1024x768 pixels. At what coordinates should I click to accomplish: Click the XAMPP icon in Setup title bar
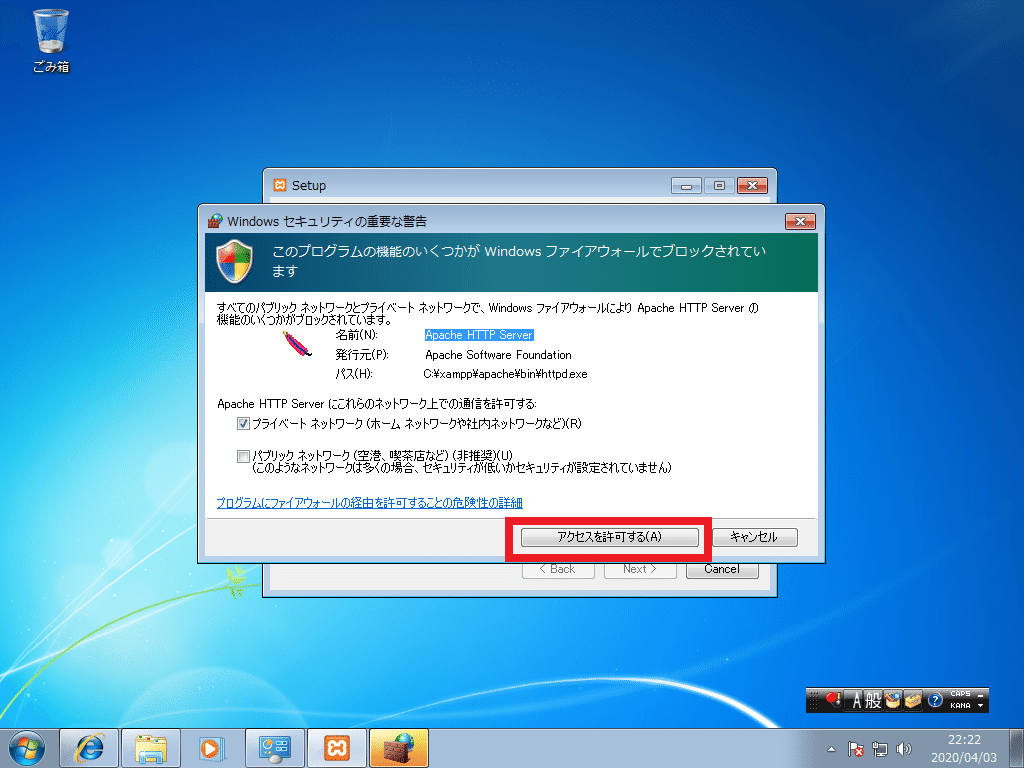(280, 185)
